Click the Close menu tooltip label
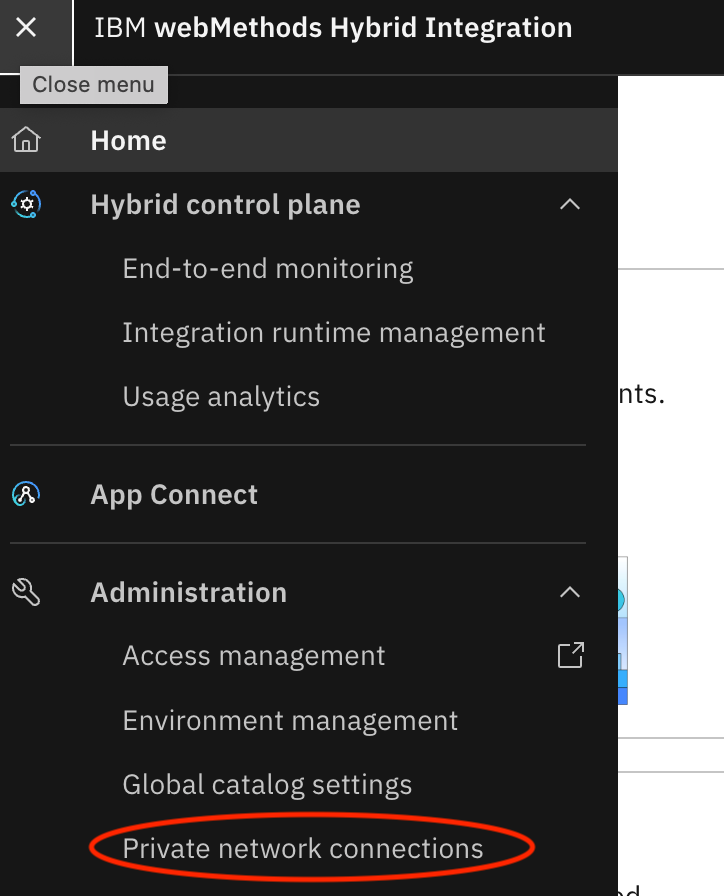This screenshot has width=724, height=896. click(93, 84)
